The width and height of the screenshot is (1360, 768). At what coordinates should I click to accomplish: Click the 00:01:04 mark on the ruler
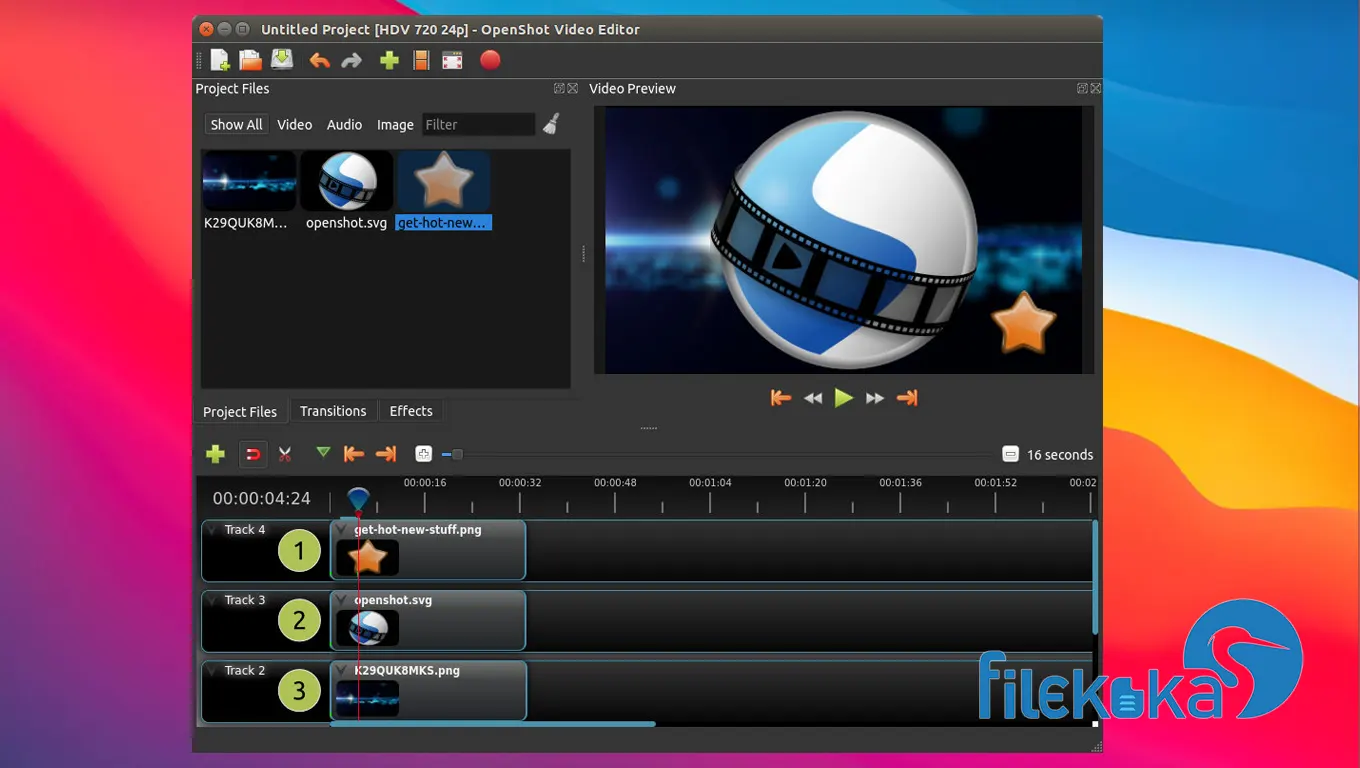click(x=710, y=483)
